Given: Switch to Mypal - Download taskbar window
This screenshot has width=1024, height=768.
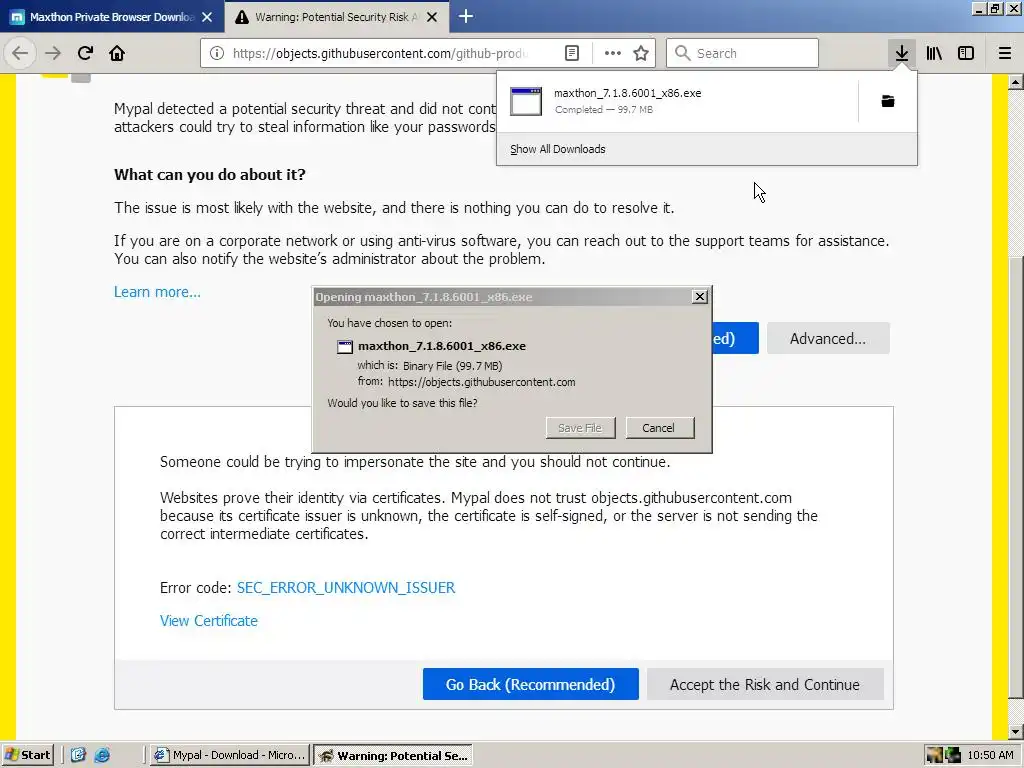Looking at the screenshot, I should click(229, 755).
